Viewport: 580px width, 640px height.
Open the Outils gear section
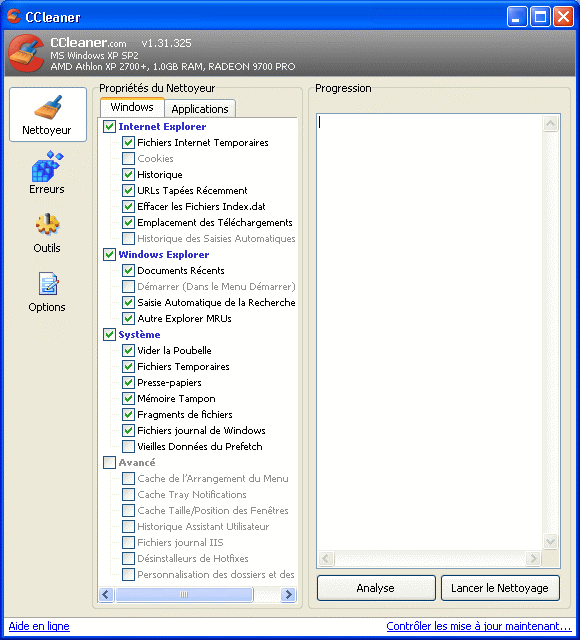pyautogui.click(x=47, y=233)
